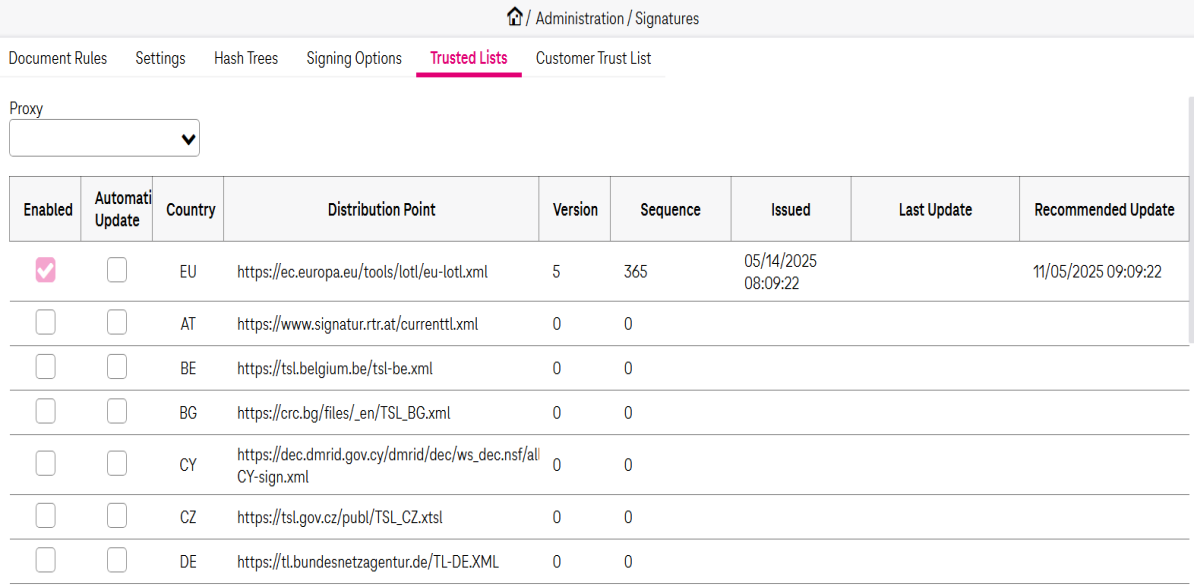Image resolution: width=1194 pixels, height=585 pixels.
Task: Click the vertical scrollbar on the right
Action: (x=1190, y=220)
